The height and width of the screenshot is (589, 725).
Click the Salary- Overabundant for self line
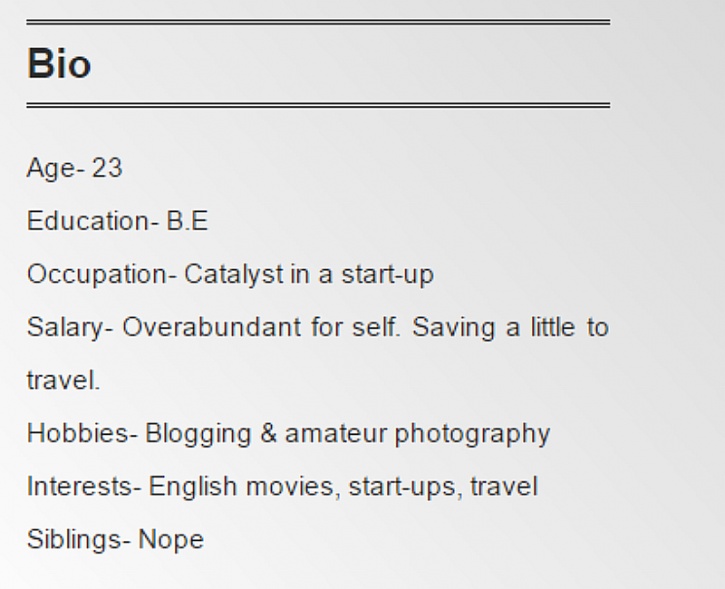pos(318,327)
